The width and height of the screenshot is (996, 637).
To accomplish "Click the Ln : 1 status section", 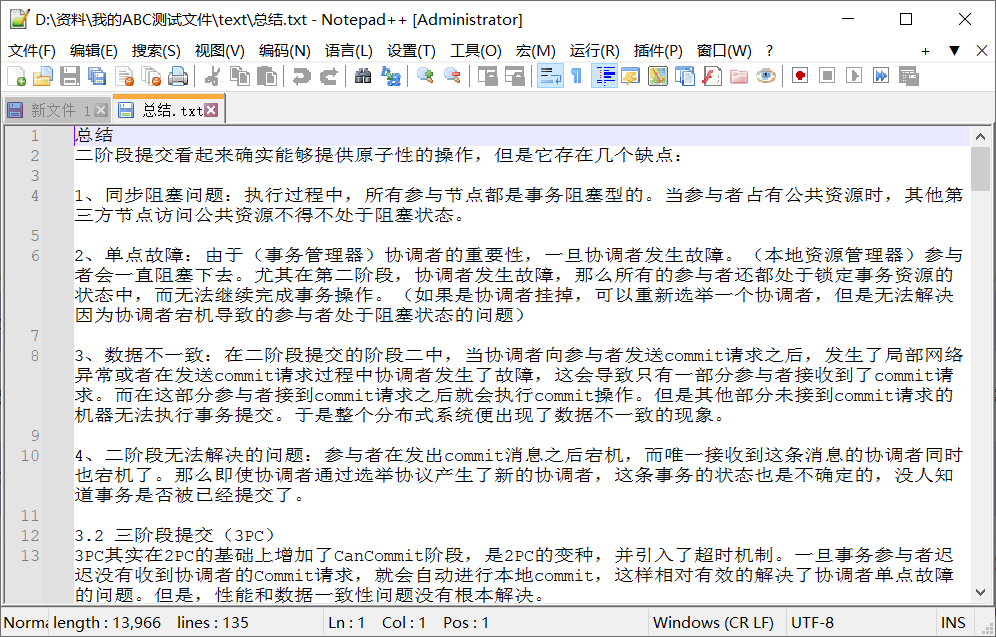I will pos(347,623).
